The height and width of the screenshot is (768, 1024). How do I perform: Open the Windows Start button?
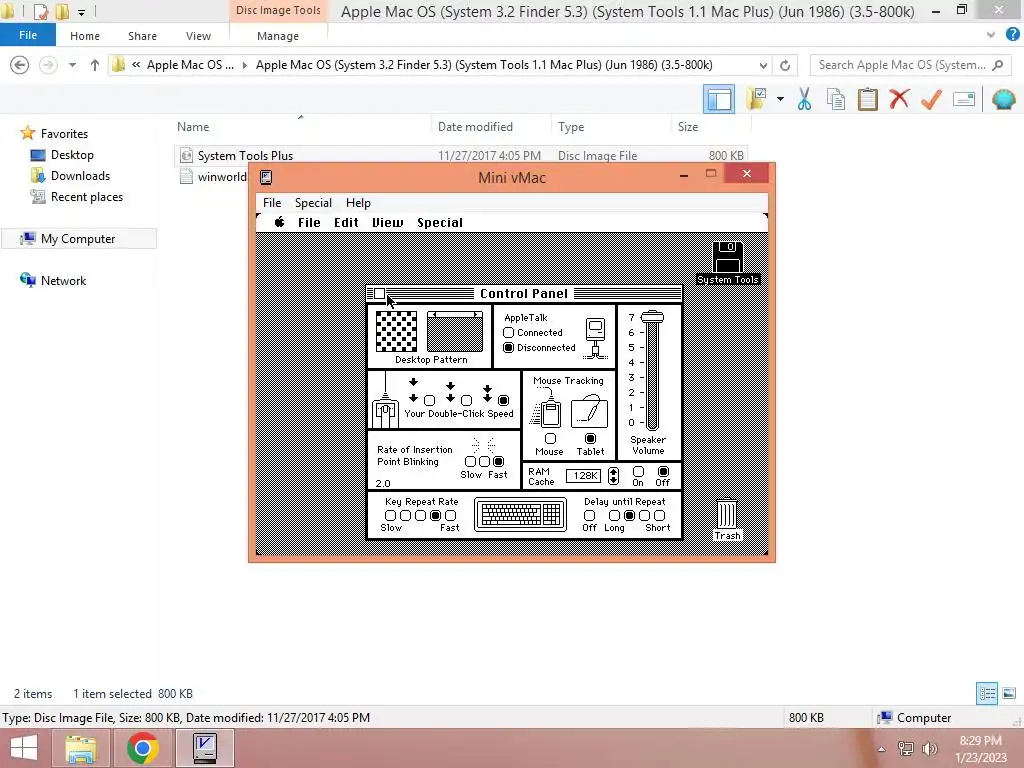point(24,748)
